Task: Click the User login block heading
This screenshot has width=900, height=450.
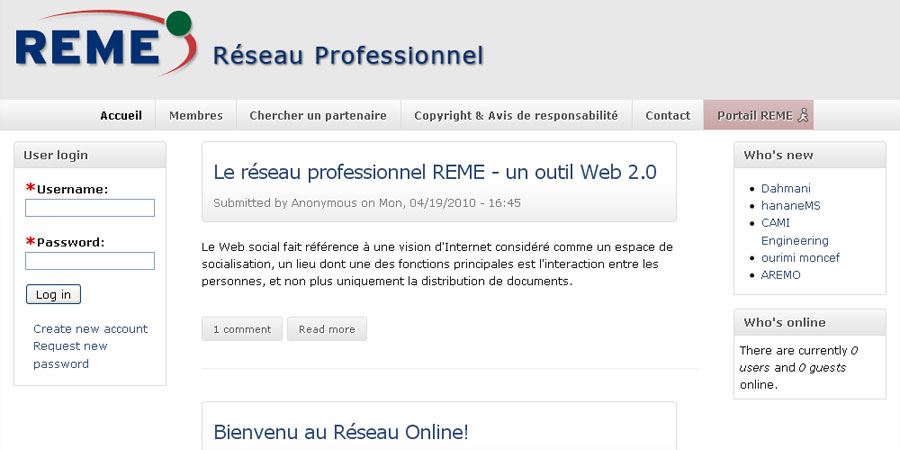Action: (56, 155)
